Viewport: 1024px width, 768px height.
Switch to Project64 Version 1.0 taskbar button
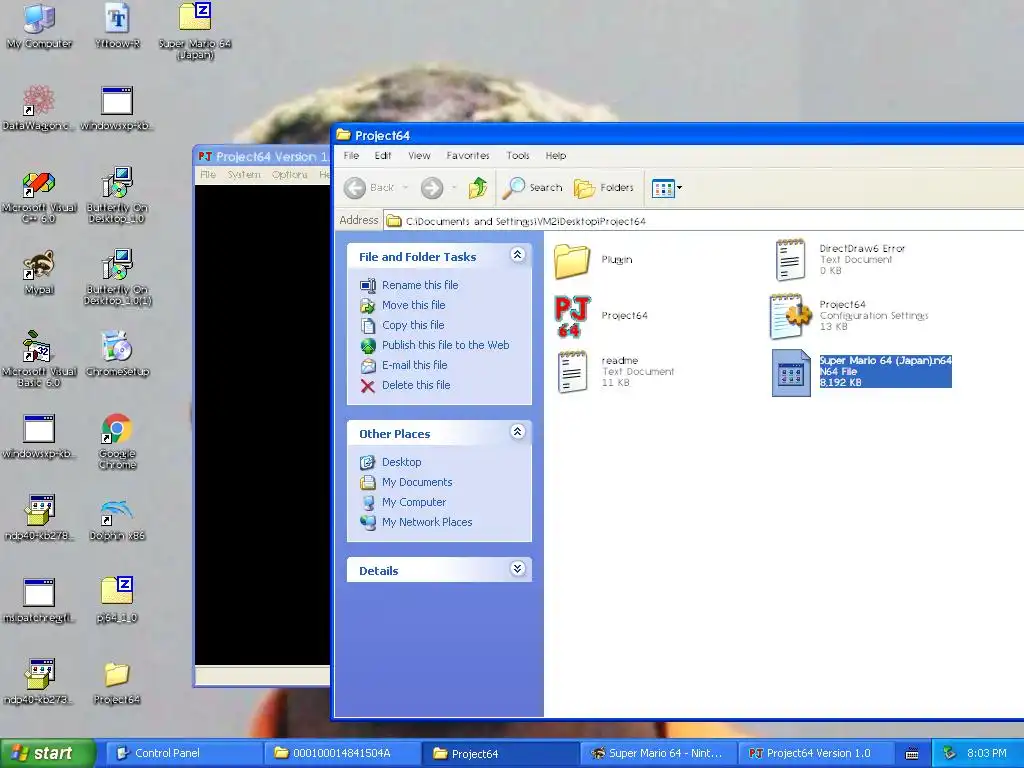click(816, 753)
